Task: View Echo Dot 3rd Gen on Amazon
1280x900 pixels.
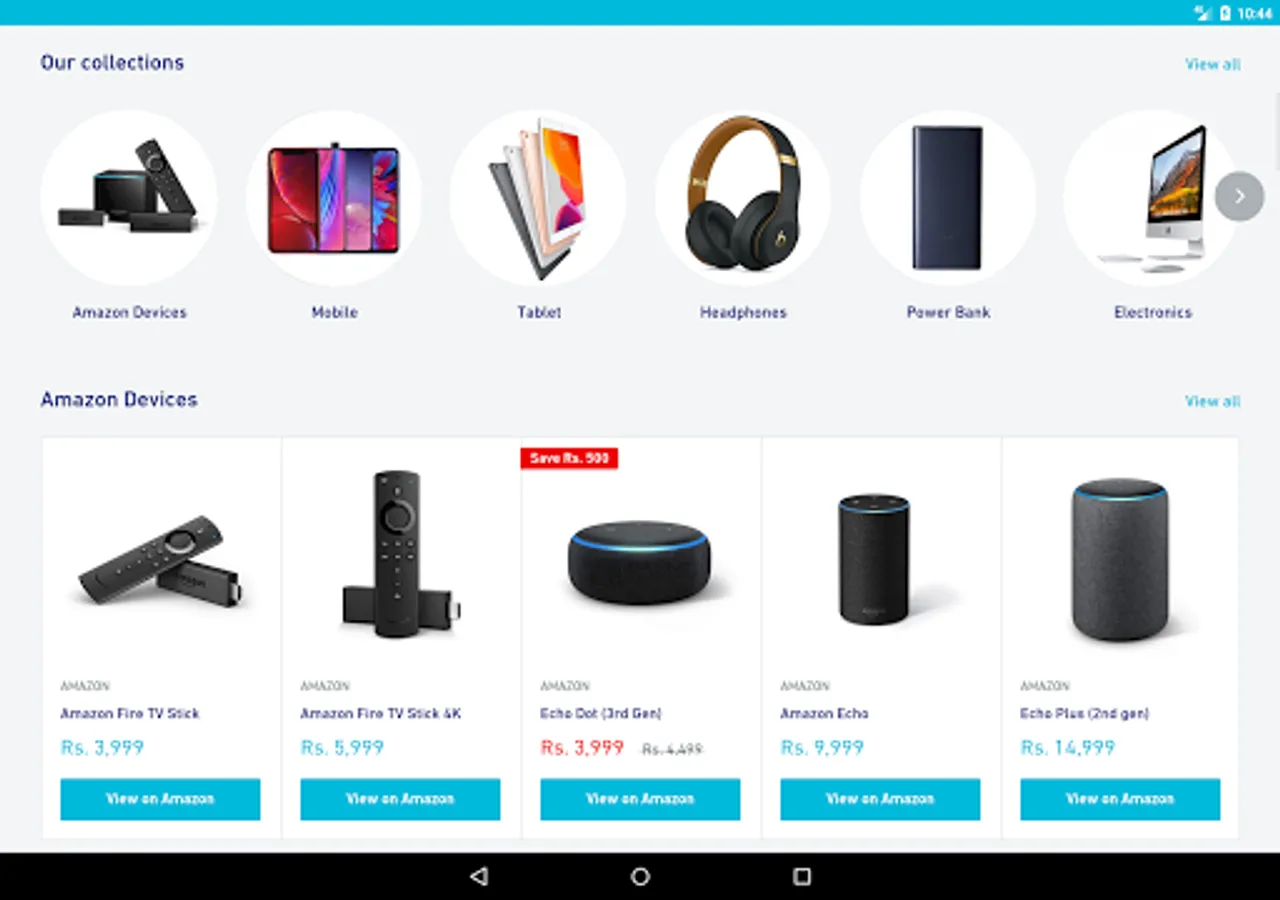Action: (x=640, y=799)
